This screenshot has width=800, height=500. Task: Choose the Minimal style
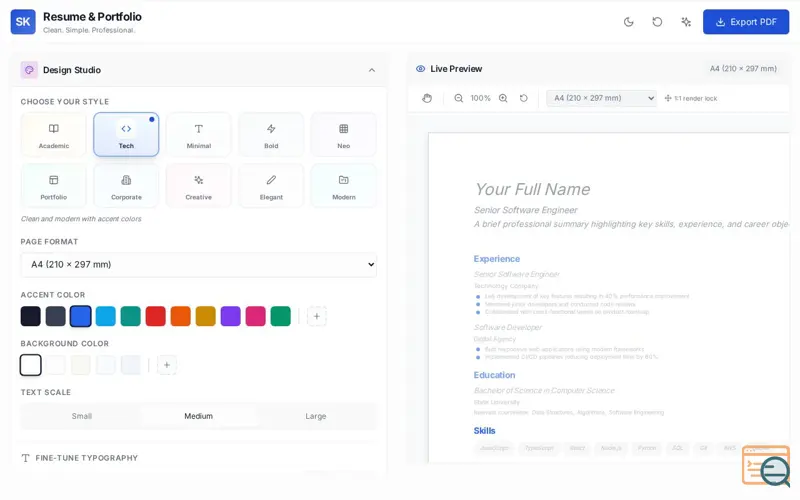(198, 135)
